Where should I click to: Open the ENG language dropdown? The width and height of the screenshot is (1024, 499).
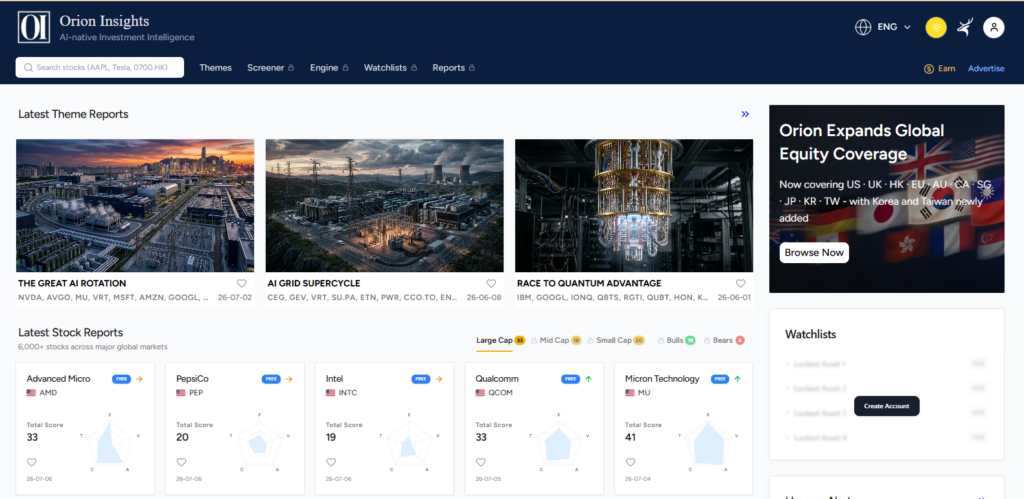(x=894, y=27)
